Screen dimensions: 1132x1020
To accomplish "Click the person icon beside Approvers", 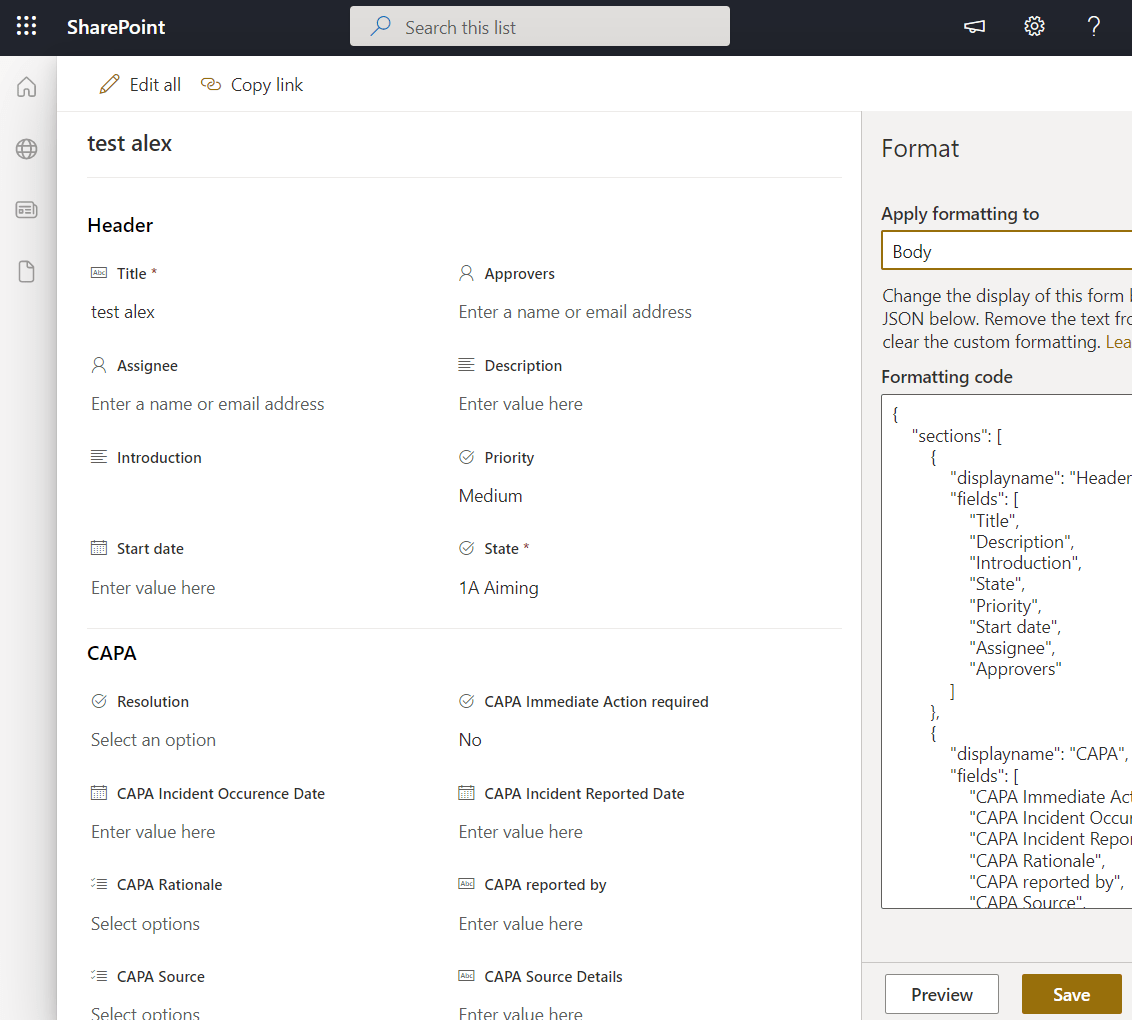I will (465, 273).
